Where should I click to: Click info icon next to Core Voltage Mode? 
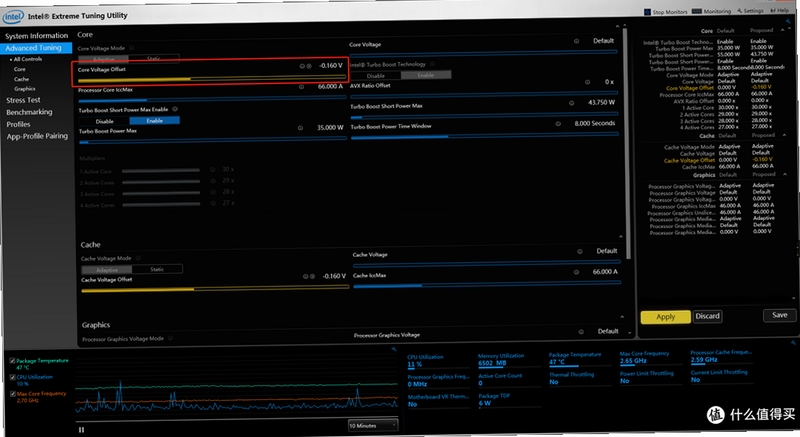pyautogui.click(x=131, y=48)
